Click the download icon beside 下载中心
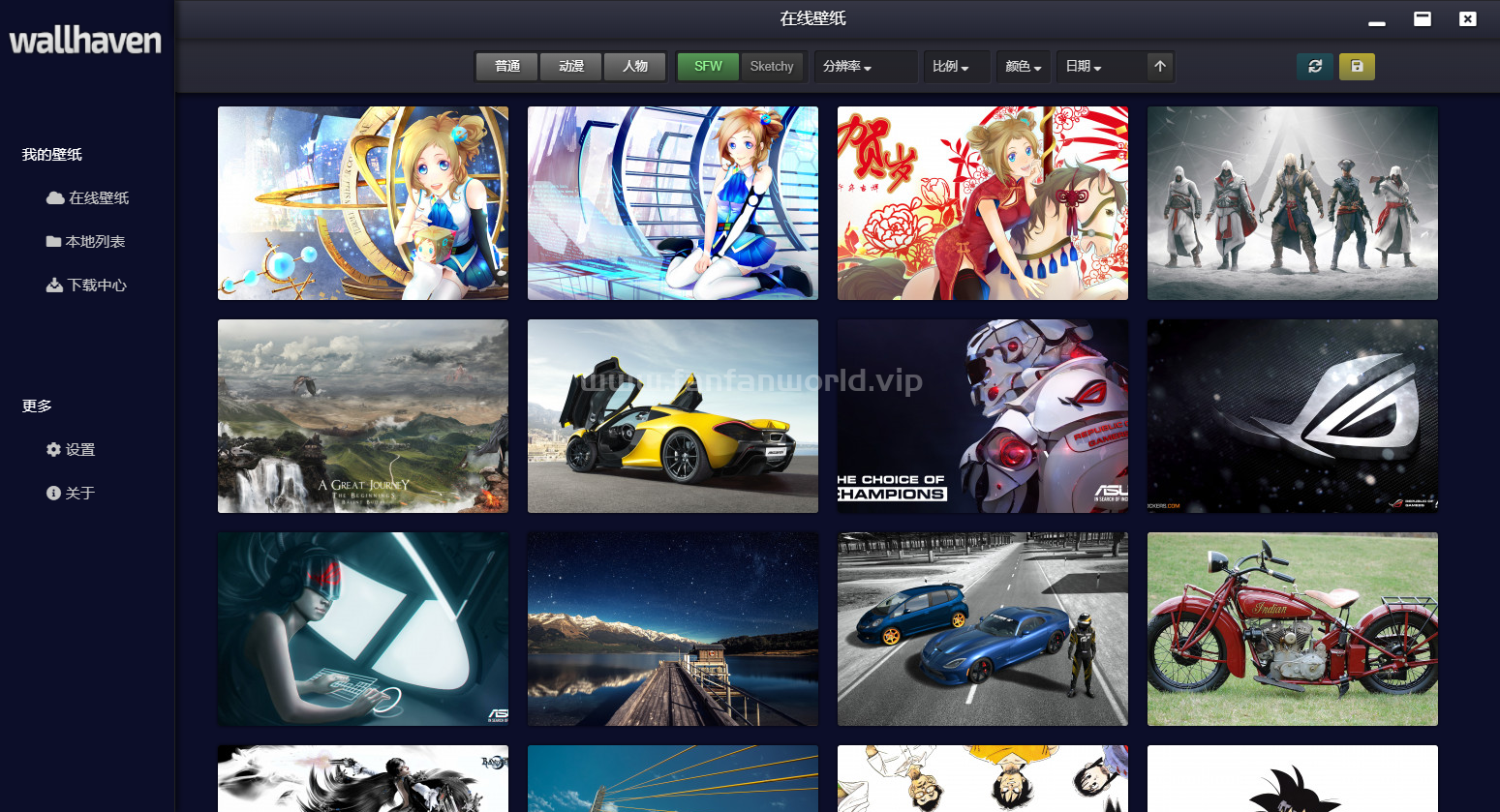The height and width of the screenshot is (812, 1500). coord(55,286)
